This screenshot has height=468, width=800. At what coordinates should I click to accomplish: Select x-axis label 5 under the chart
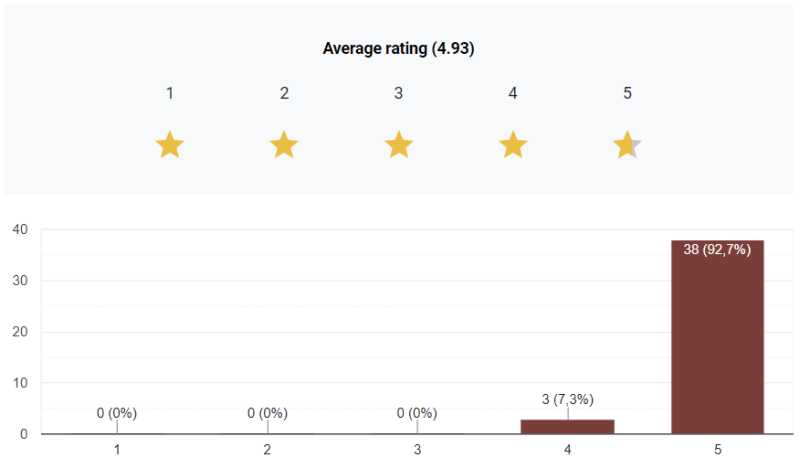[x=717, y=450]
